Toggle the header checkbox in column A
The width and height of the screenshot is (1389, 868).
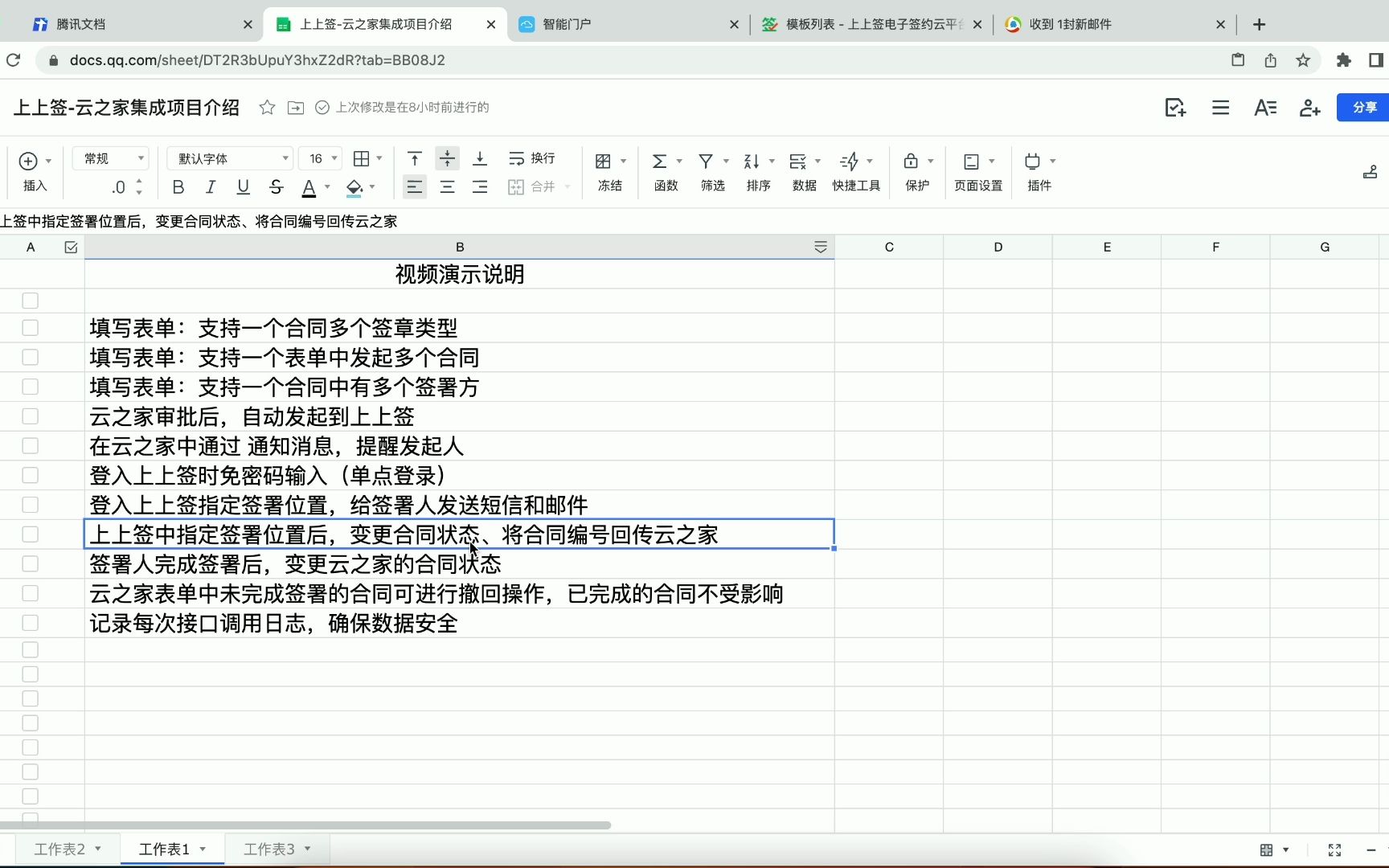tap(71, 247)
